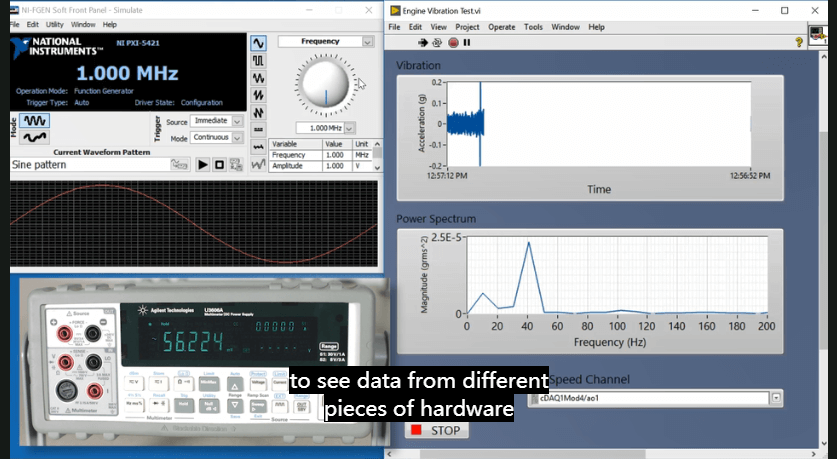This screenshot has width=837, height=459.
Task: Click the VI icon pane in top corner
Action: click(818, 36)
